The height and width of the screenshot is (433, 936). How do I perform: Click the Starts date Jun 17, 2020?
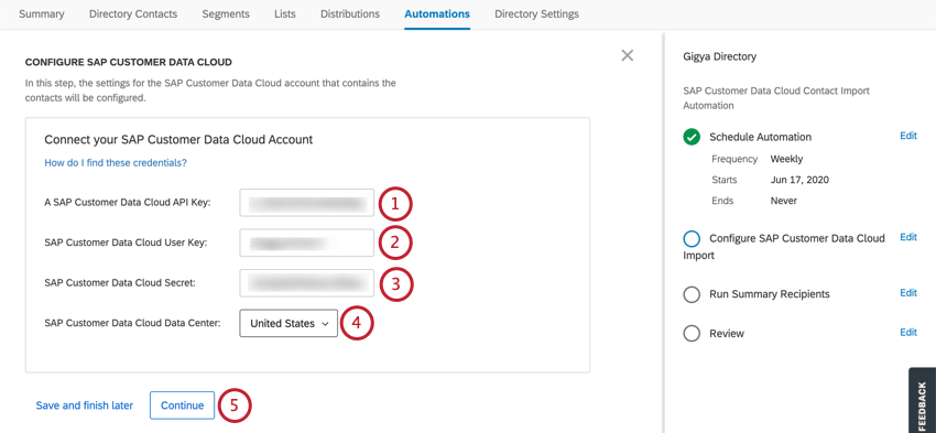(800, 180)
